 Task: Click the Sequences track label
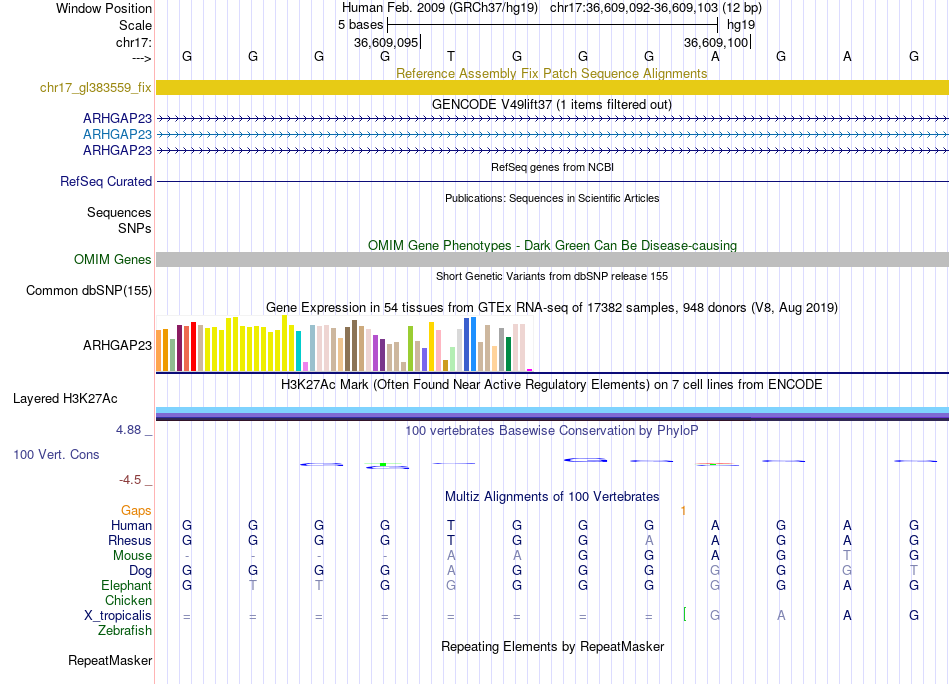coord(119,212)
